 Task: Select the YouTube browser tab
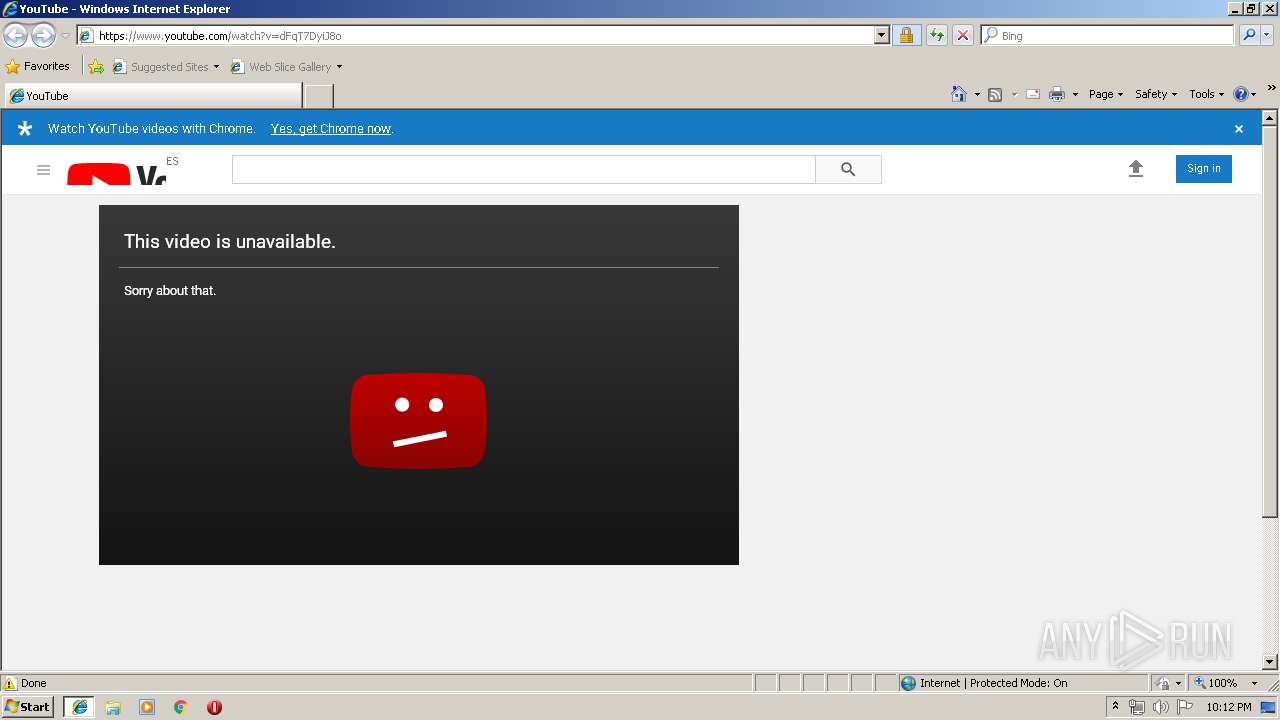click(153, 96)
